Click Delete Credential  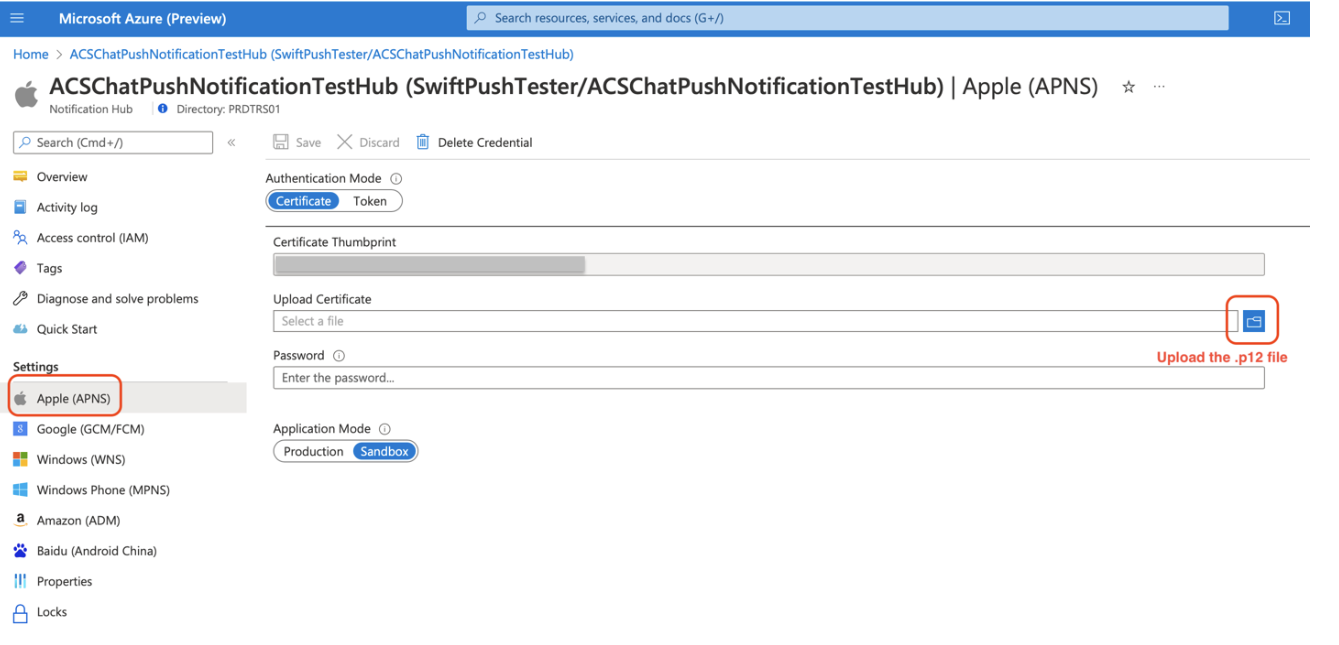pyautogui.click(x=483, y=142)
